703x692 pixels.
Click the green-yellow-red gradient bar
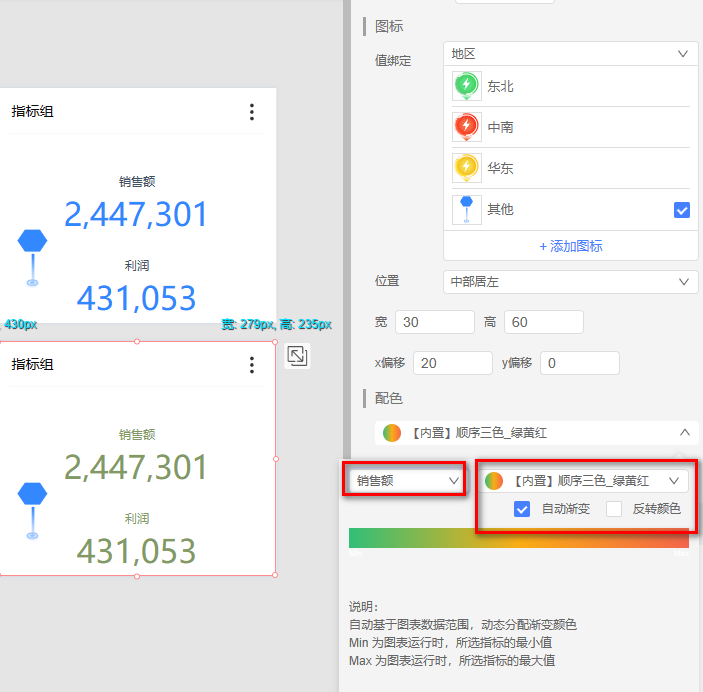coord(518,539)
